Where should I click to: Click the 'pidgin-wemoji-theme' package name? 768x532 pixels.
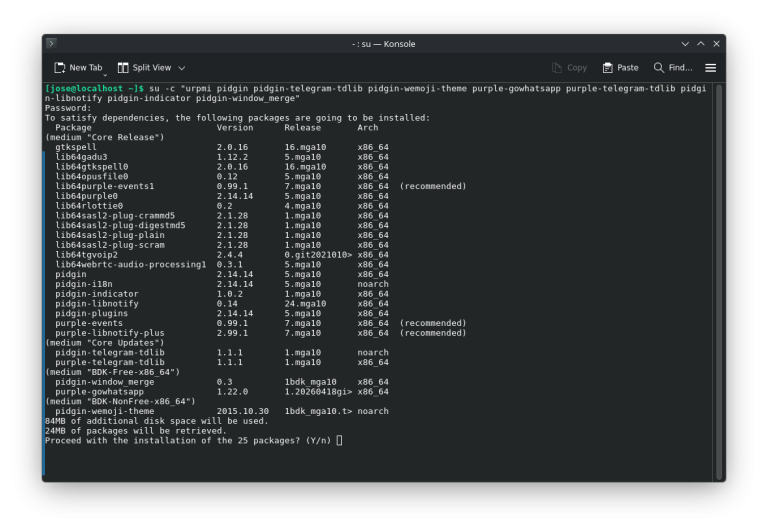pyautogui.click(x=104, y=411)
